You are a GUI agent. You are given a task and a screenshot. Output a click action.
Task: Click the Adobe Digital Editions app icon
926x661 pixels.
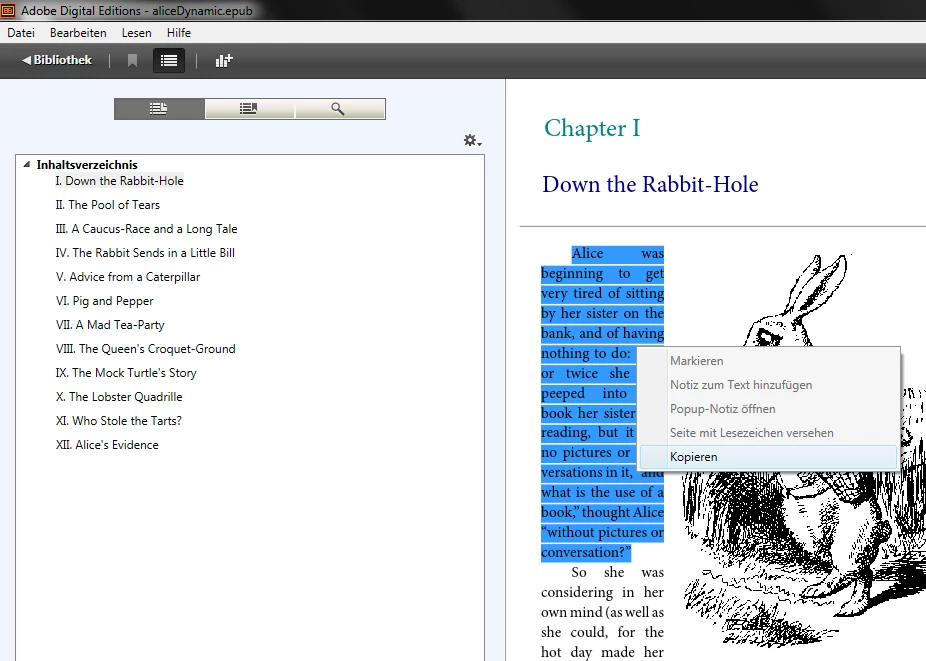[8, 10]
